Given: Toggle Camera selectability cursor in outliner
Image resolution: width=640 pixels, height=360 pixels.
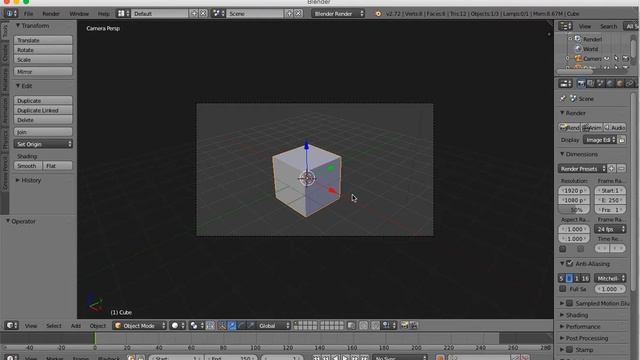Looking at the screenshot, I should coord(616,58).
